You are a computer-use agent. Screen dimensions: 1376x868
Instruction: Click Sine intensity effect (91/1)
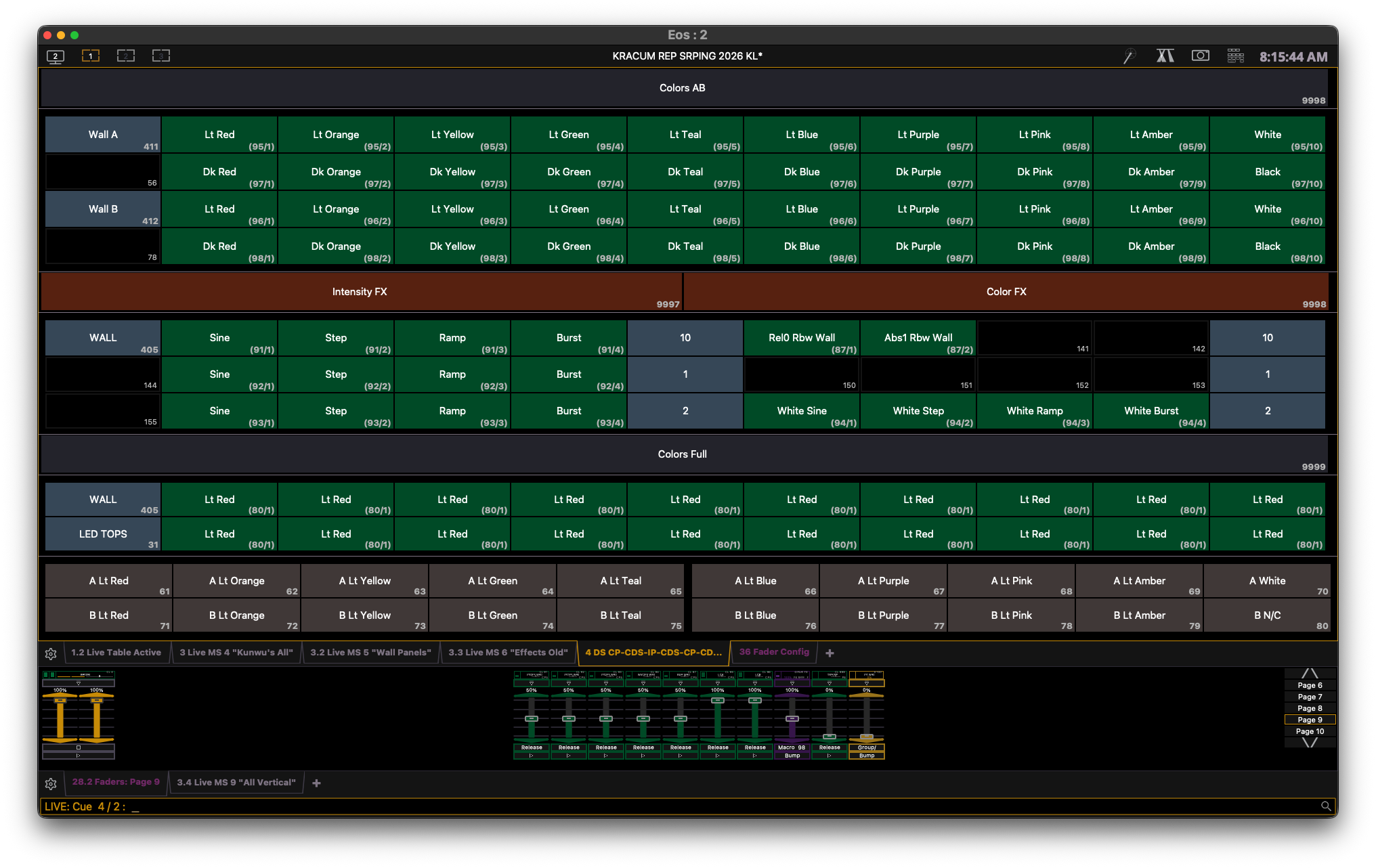[219, 338]
